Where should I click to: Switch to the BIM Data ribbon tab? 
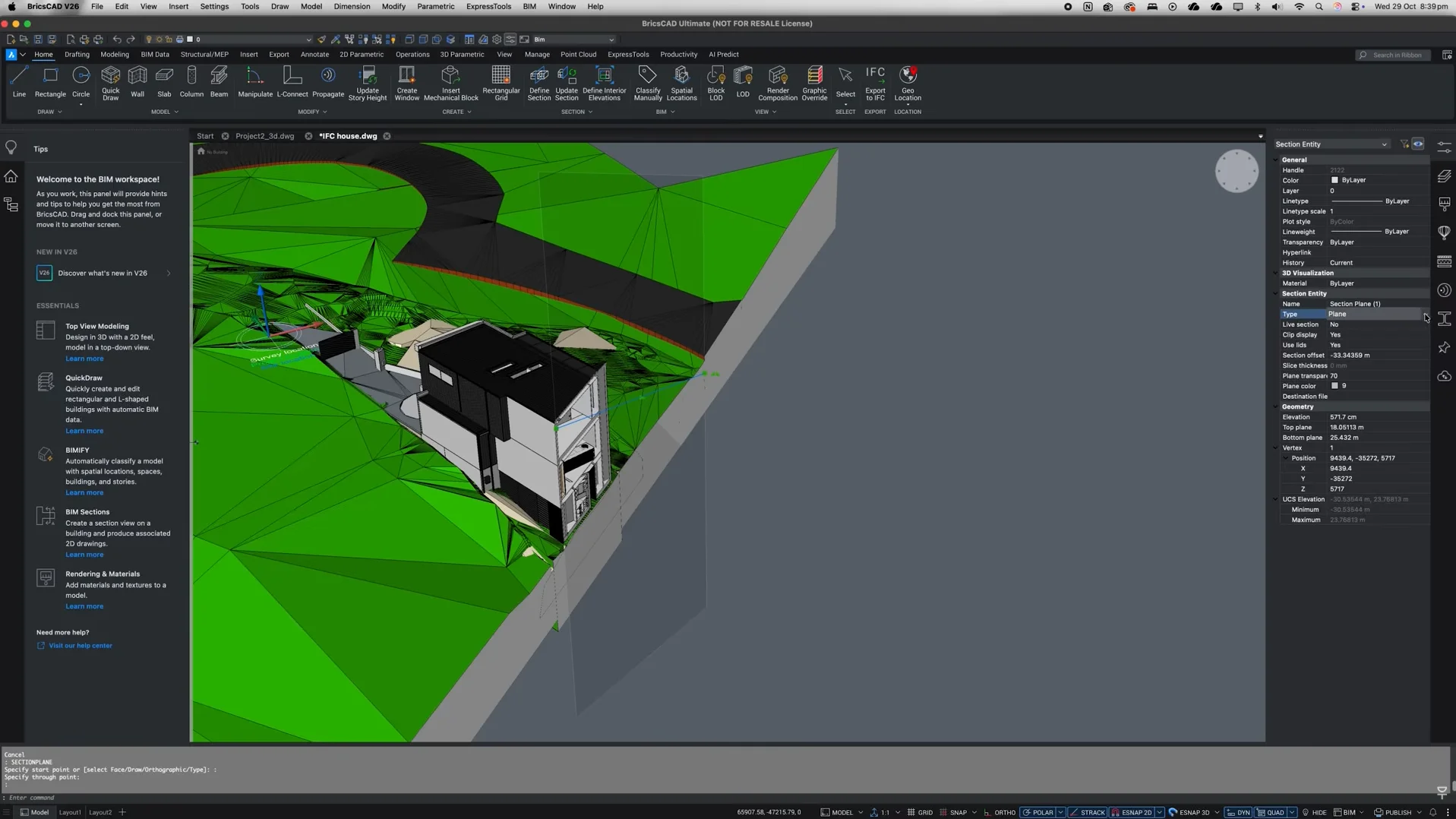155,54
